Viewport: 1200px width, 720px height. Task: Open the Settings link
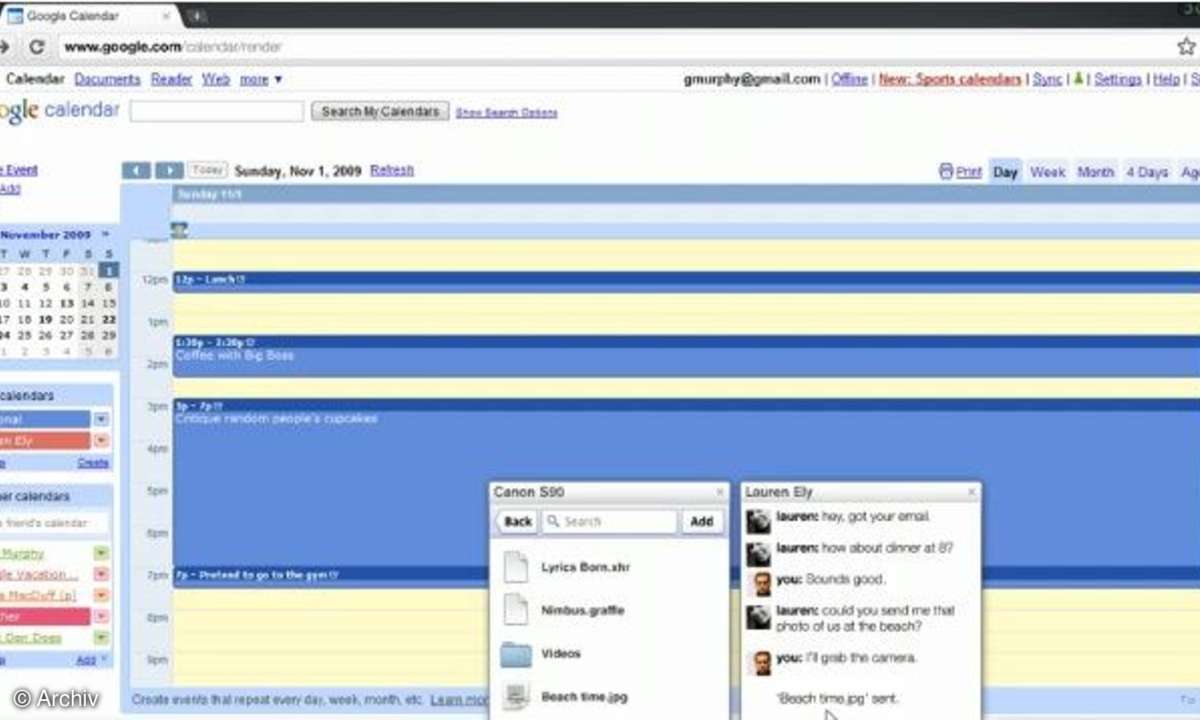[x=1117, y=79]
